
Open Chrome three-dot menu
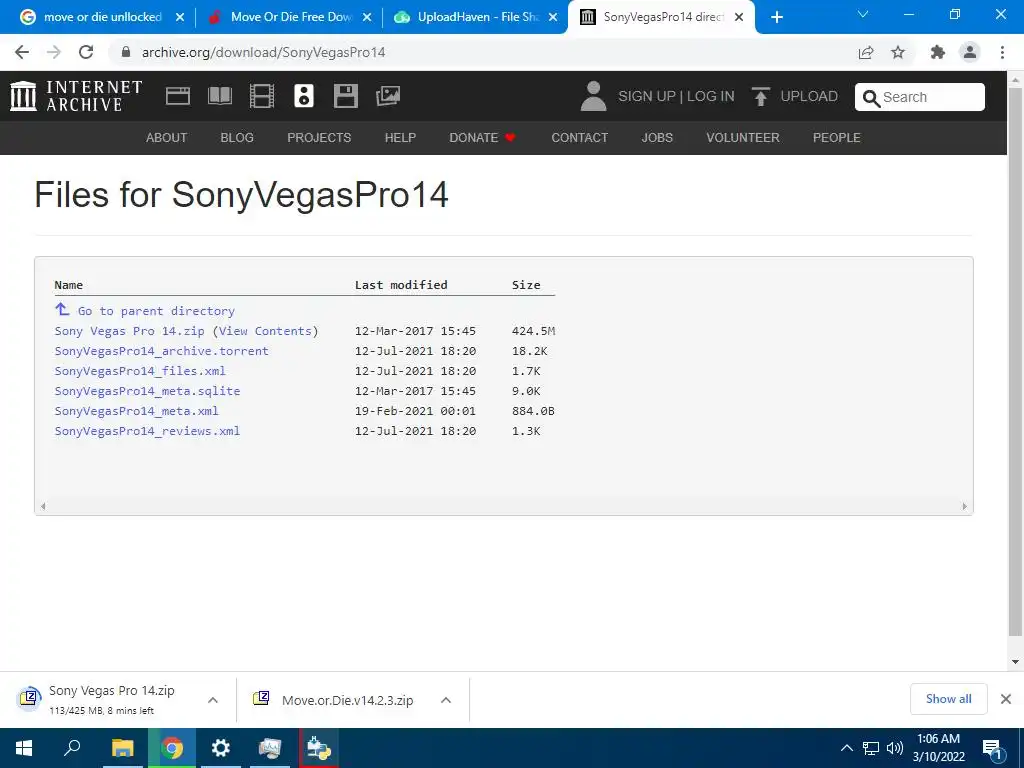pyautogui.click(x=1002, y=52)
